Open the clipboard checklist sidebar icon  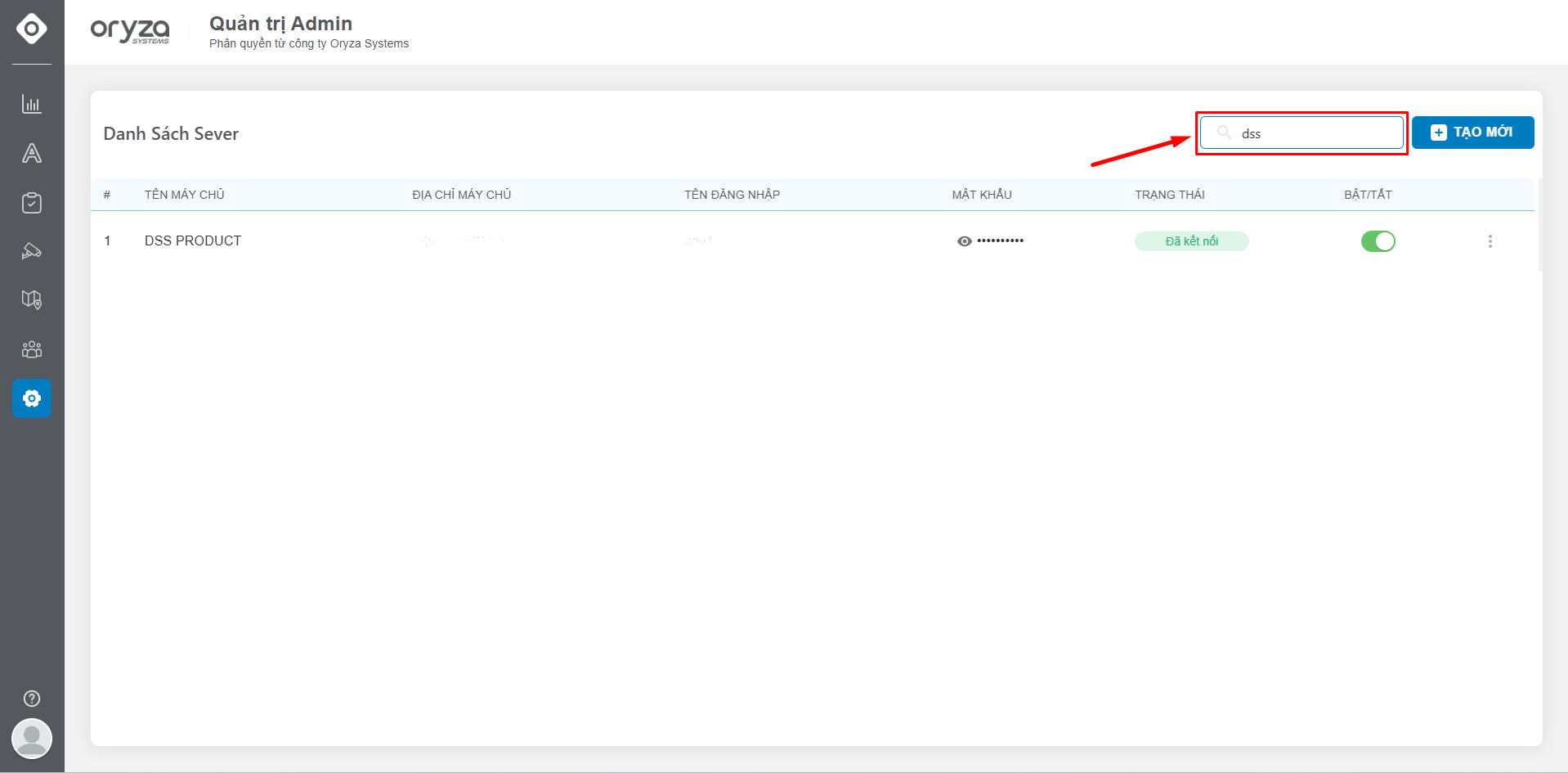(31, 202)
